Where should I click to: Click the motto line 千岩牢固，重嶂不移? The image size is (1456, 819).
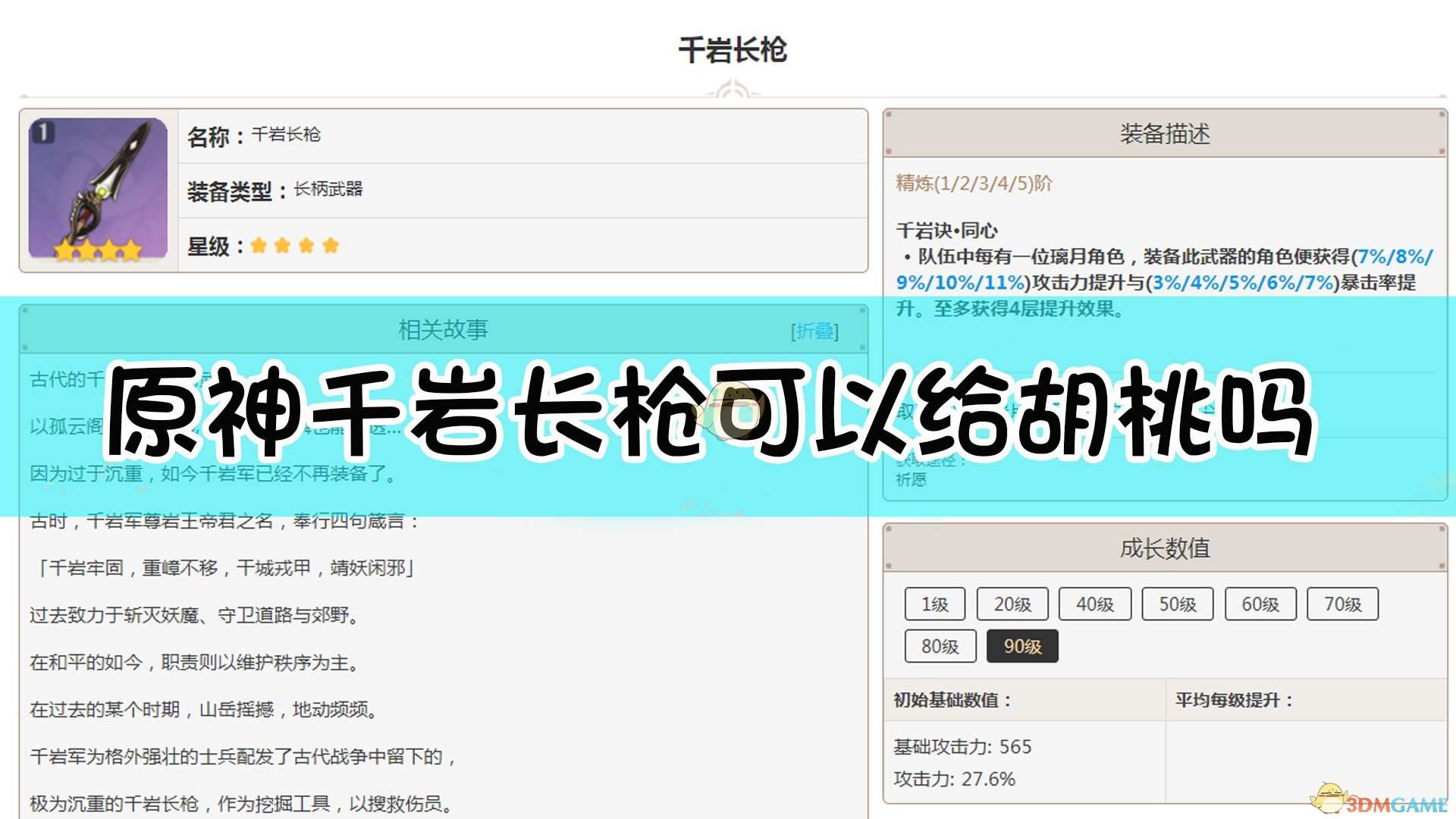pos(224,568)
